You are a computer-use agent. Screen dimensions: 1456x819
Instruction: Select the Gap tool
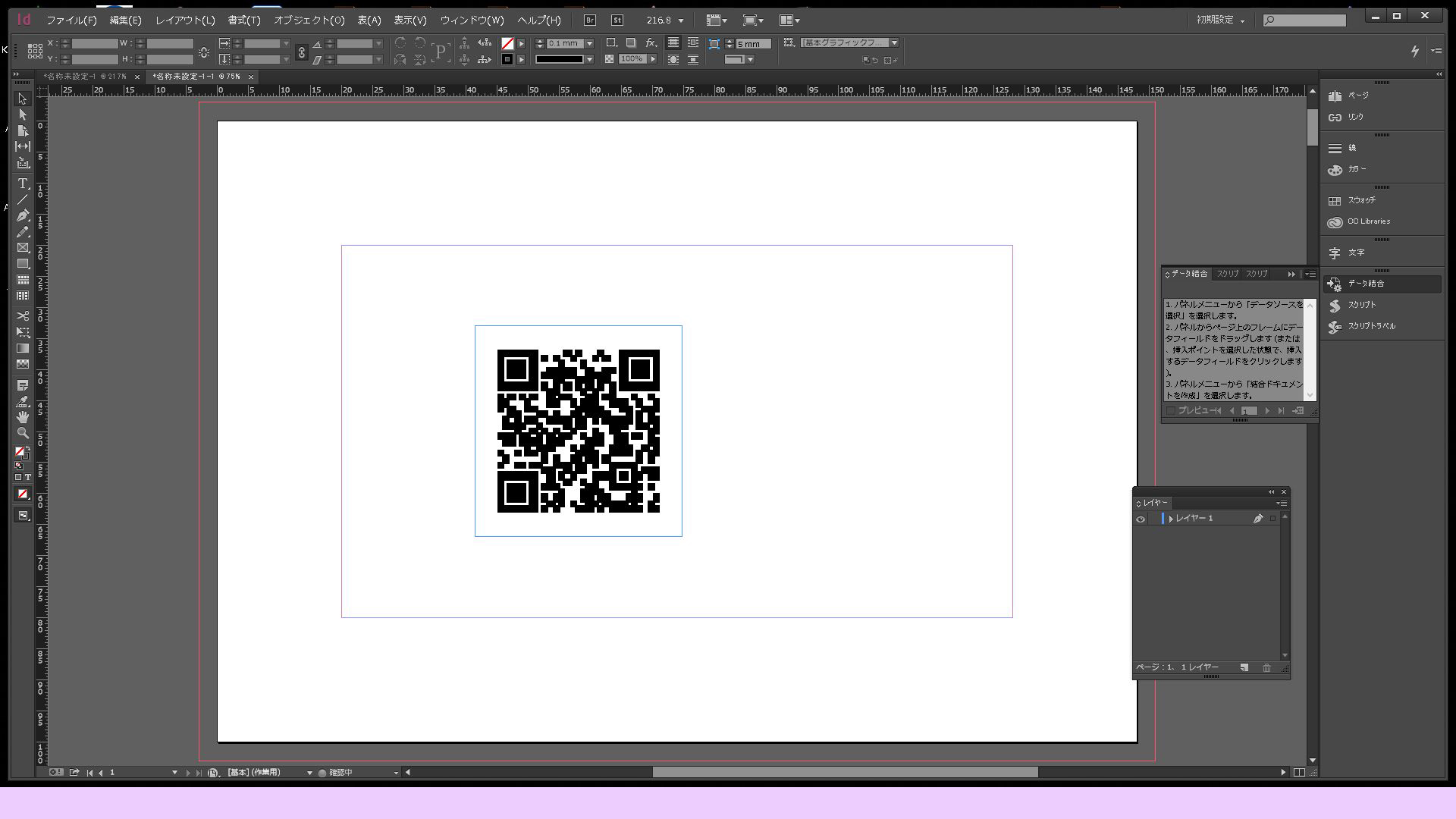(23, 146)
